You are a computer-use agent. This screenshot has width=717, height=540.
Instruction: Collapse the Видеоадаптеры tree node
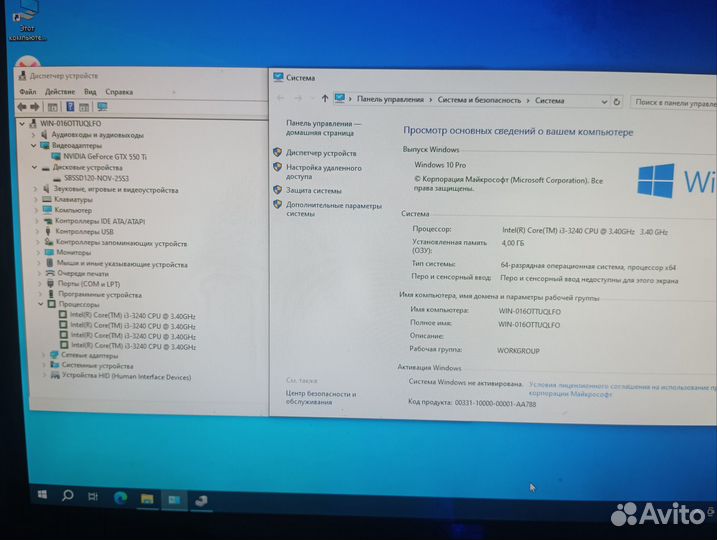[x=35, y=145]
